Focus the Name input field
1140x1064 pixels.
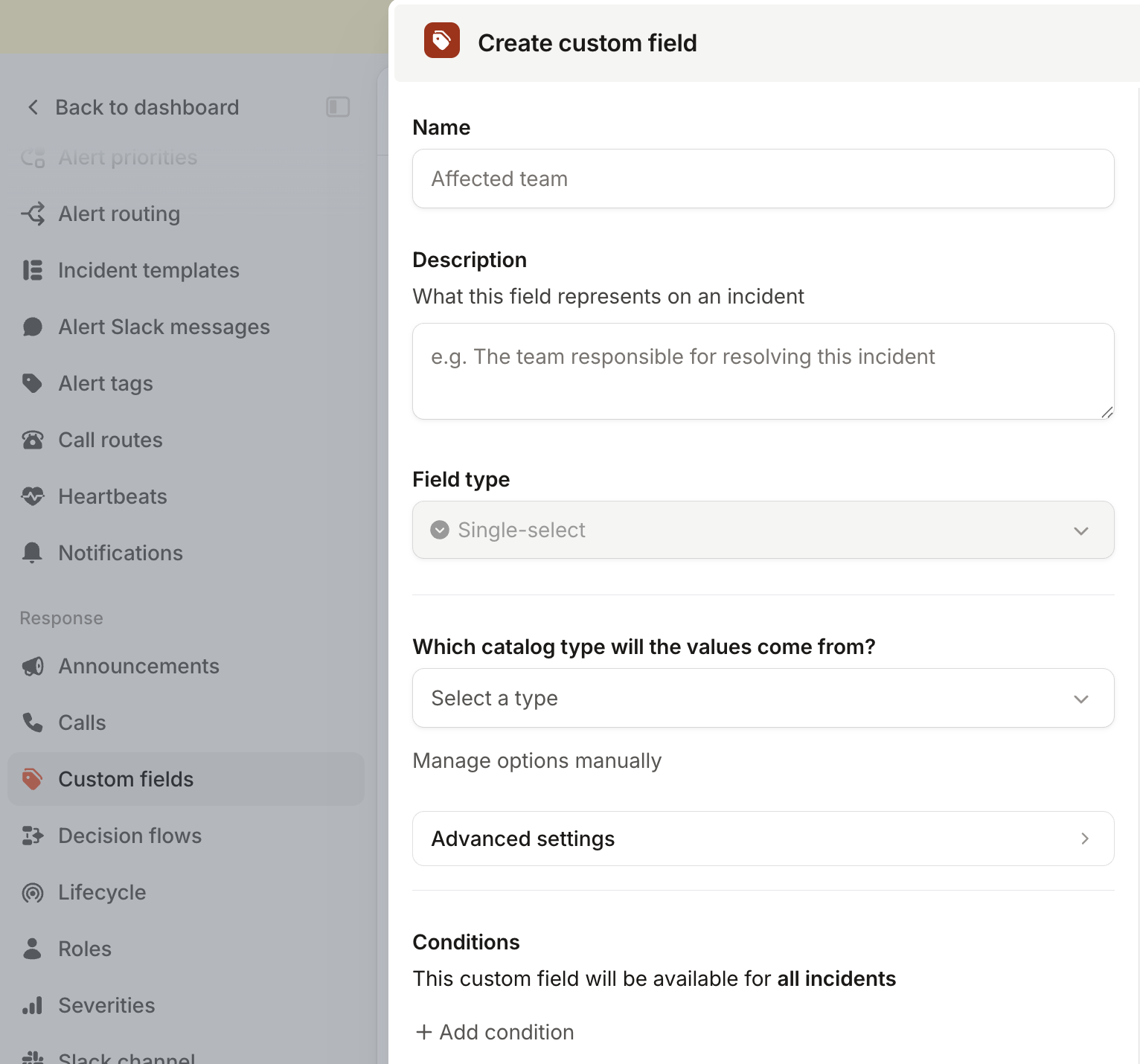pyautogui.click(x=763, y=179)
